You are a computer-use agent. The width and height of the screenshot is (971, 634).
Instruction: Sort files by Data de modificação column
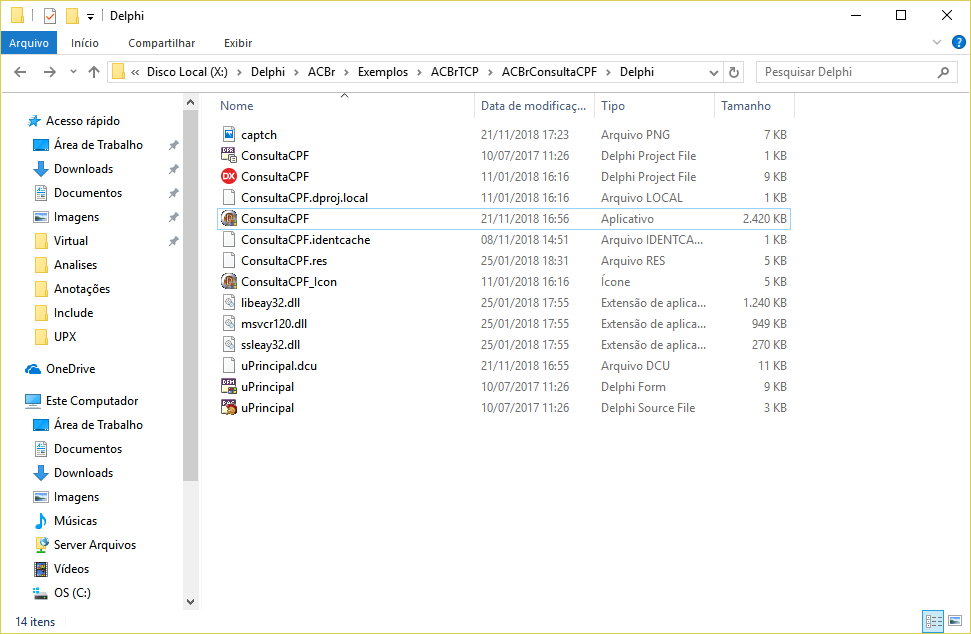[x=534, y=106]
